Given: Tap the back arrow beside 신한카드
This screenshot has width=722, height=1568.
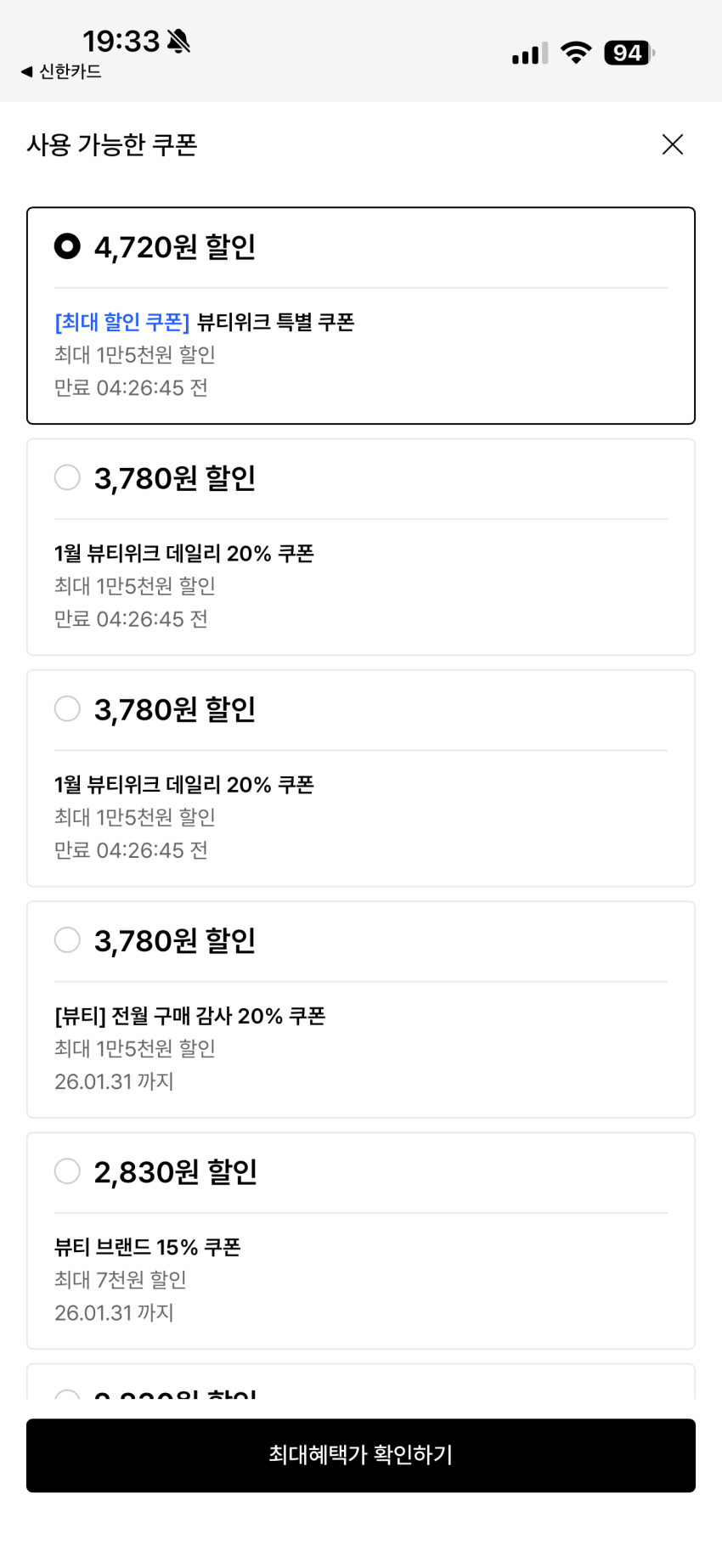Looking at the screenshot, I should click(x=26, y=72).
